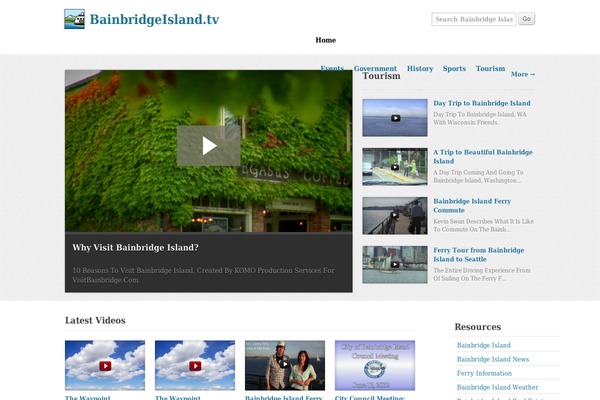The height and width of the screenshot is (400, 600).
Task: Open Day Trip to Bainbridge Island link
Action: tap(482, 103)
